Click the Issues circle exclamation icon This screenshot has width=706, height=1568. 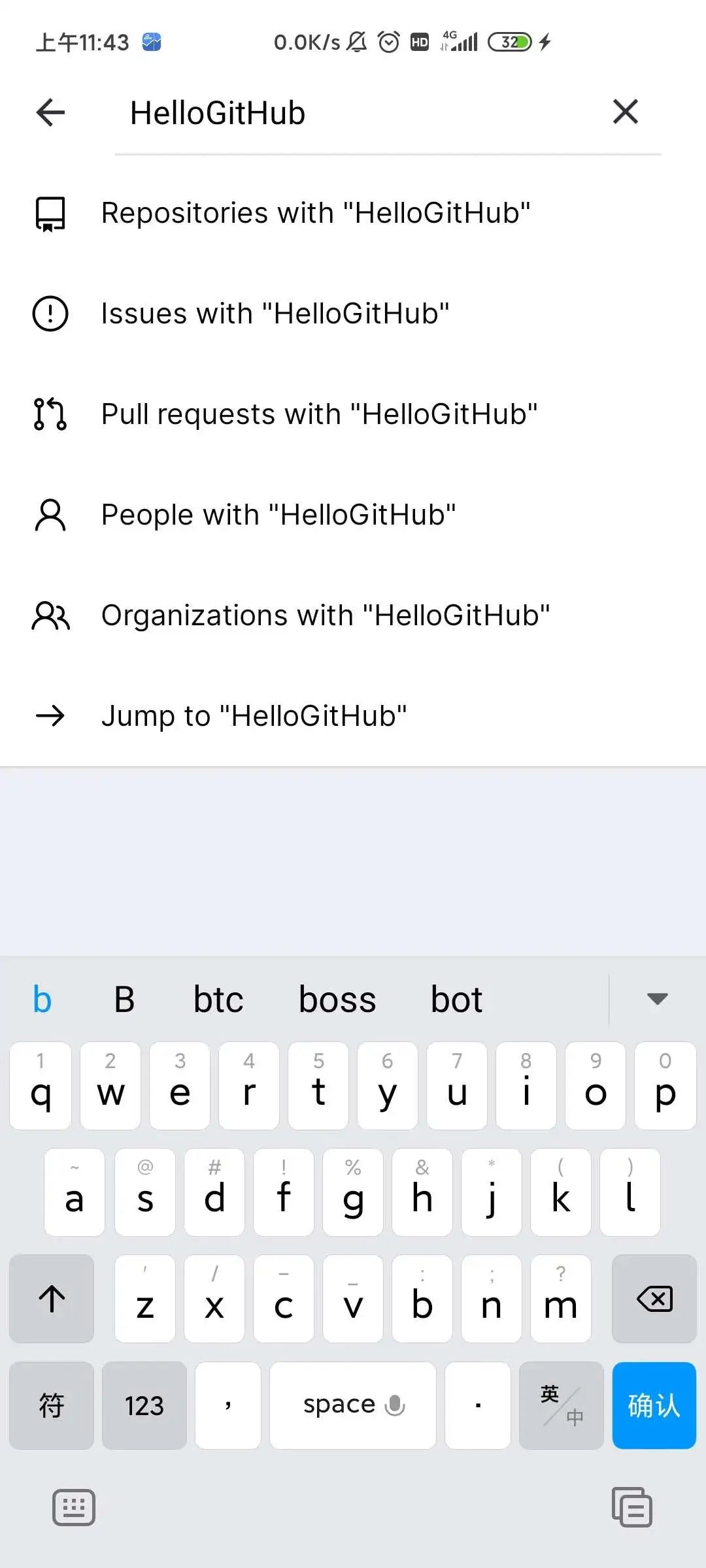[x=50, y=314]
